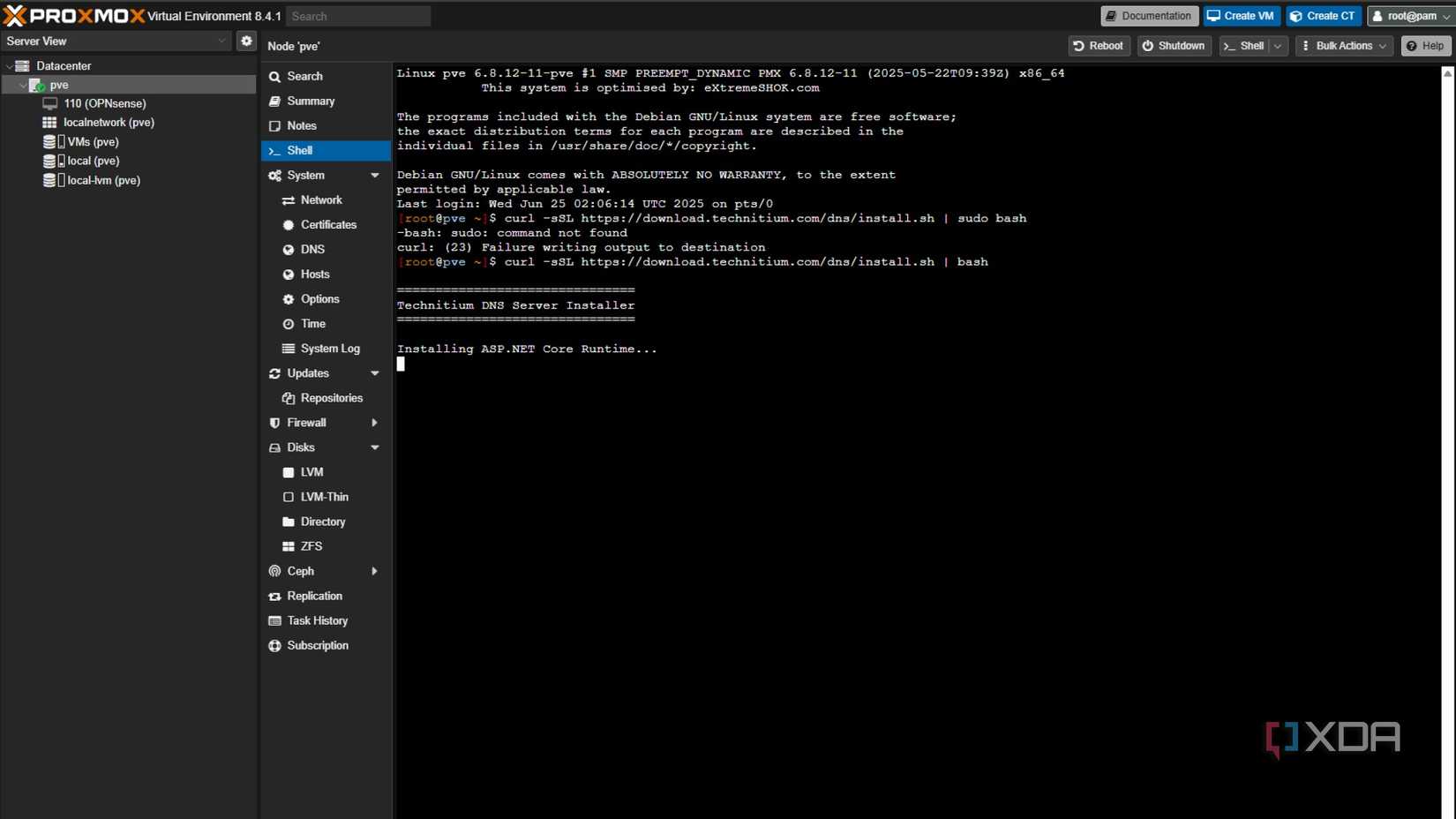This screenshot has height=819, width=1456.
Task: Open the Hosts configuration
Action: click(x=314, y=274)
